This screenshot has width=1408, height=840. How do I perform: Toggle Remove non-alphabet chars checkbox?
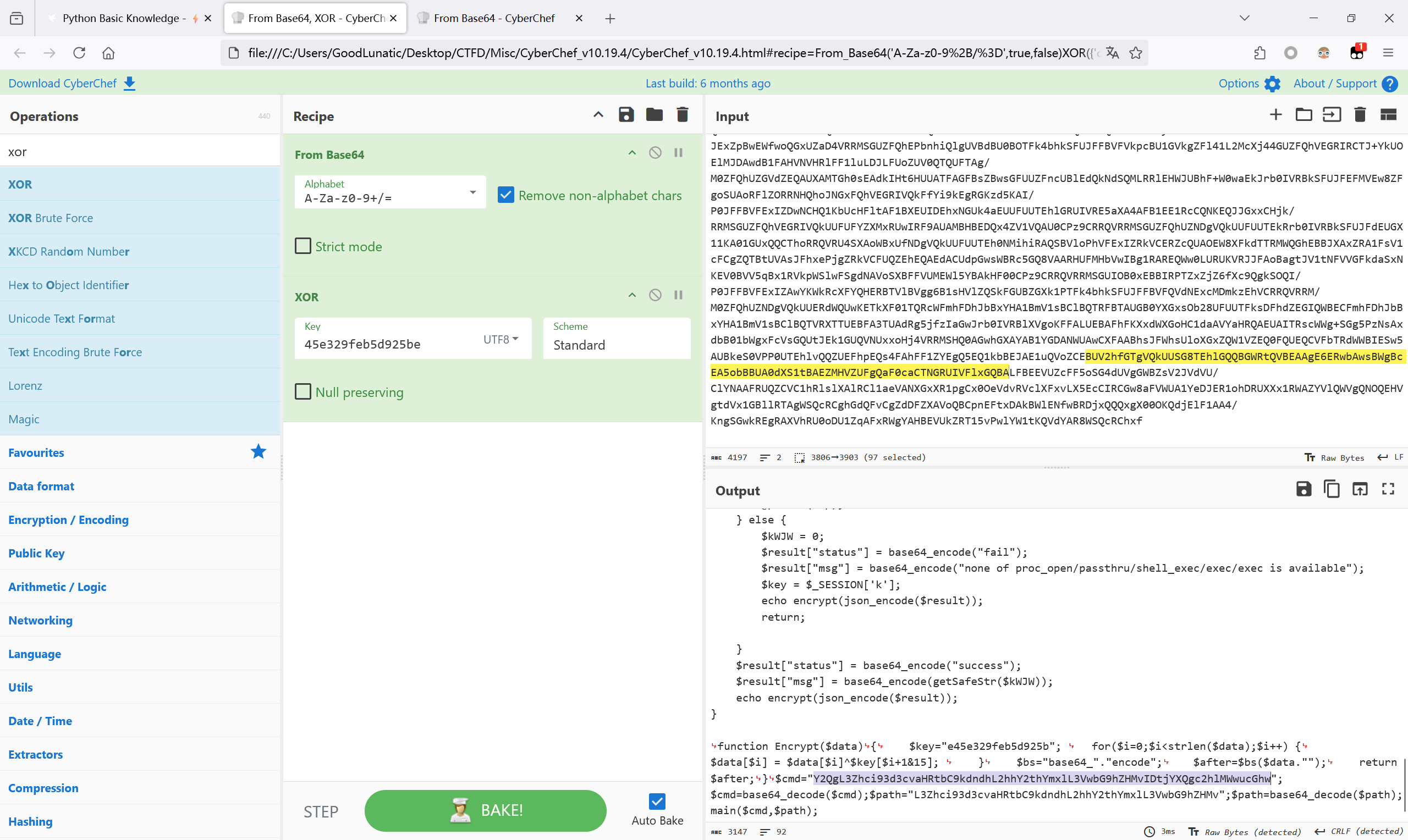tap(505, 195)
